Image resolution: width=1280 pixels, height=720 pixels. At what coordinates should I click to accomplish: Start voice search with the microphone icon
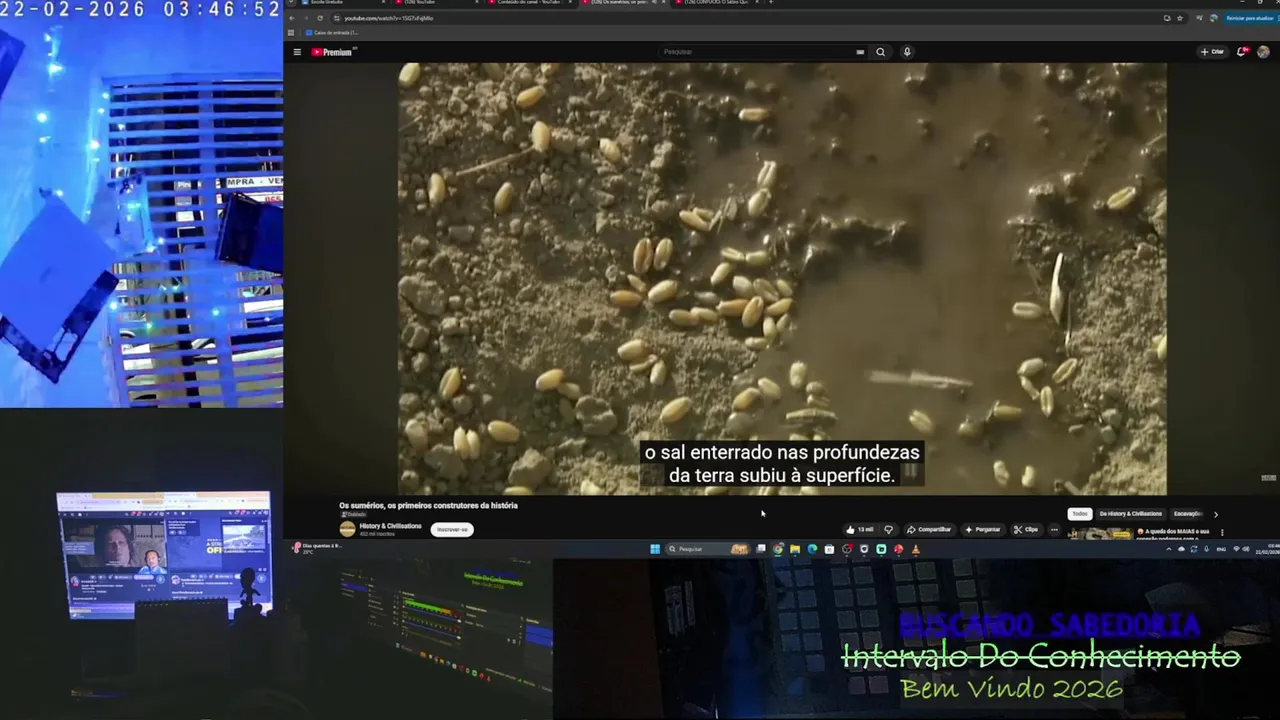coord(907,52)
